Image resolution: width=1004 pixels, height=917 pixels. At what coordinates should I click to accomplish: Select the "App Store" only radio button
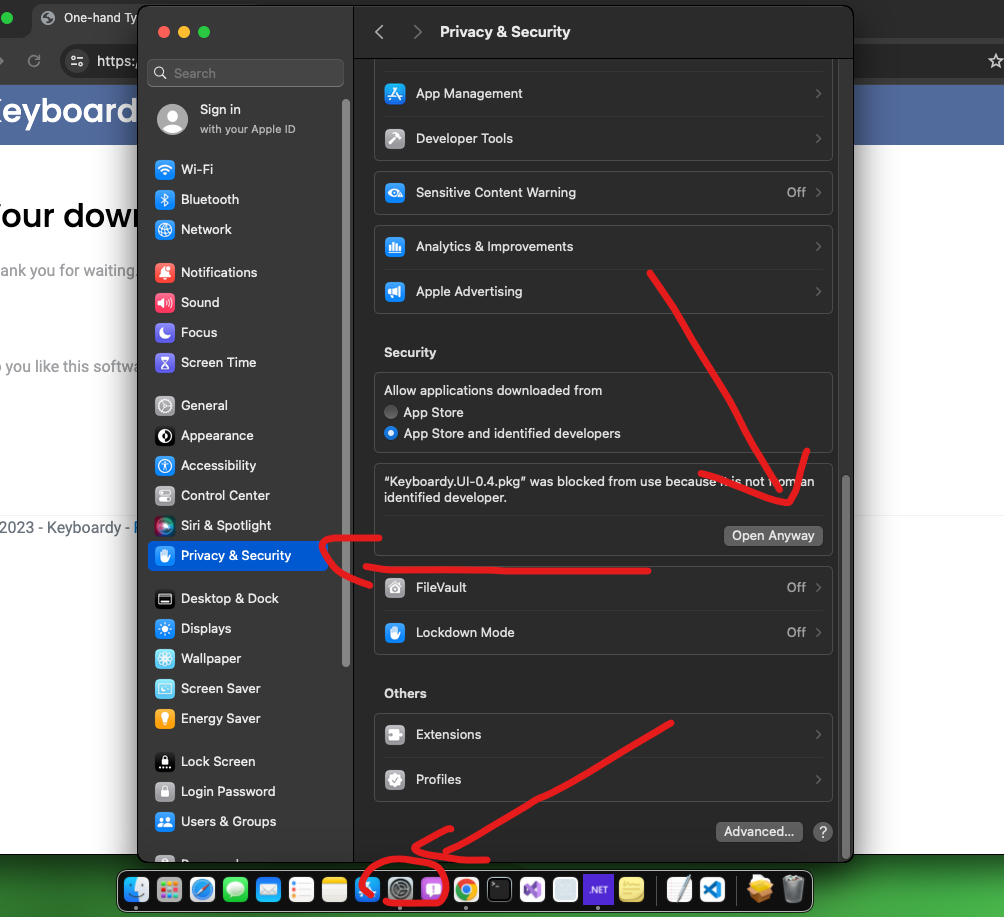pyautogui.click(x=391, y=412)
